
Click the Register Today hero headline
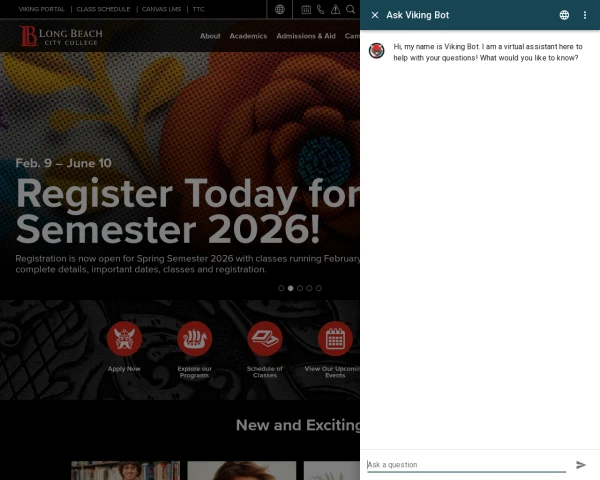point(188,211)
